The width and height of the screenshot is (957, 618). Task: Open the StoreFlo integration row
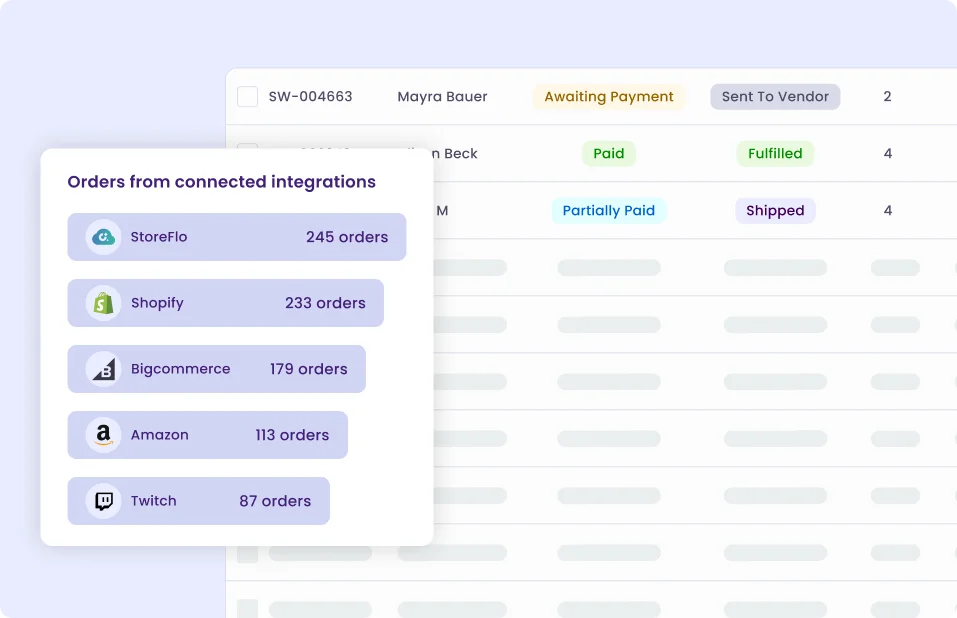tap(237, 237)
